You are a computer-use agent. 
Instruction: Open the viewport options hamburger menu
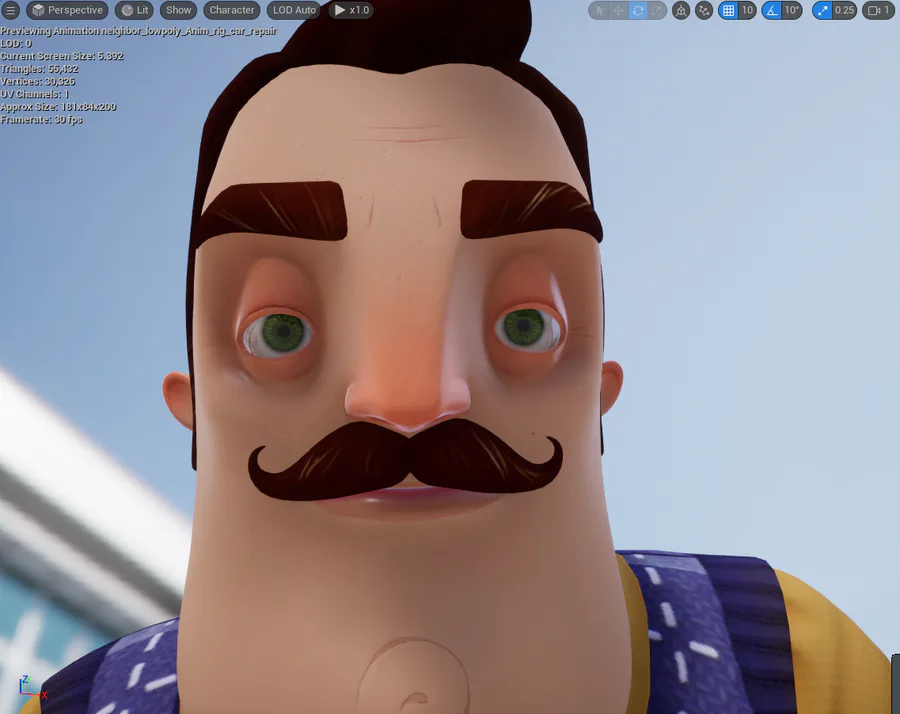point(10,10)
